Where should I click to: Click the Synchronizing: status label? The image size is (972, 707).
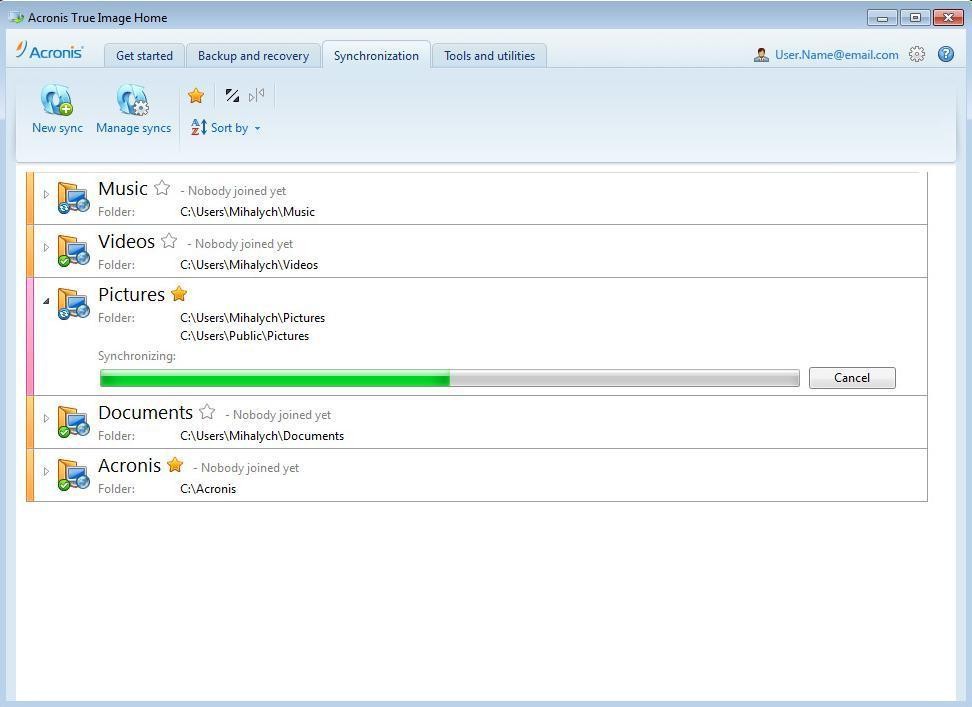pyautogui.click(x=137, y=356)
